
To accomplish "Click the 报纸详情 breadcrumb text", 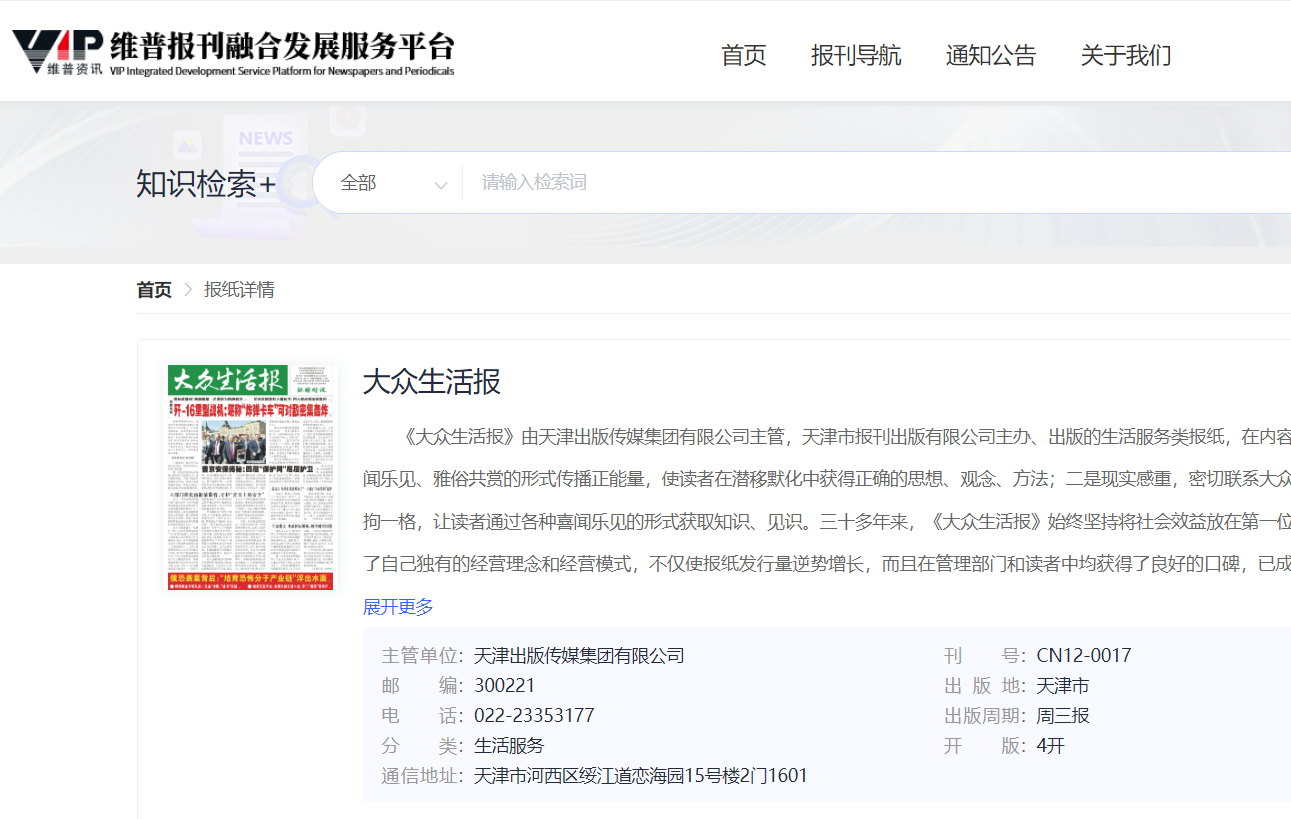I will pyautogui.click(x=239, y=290).
